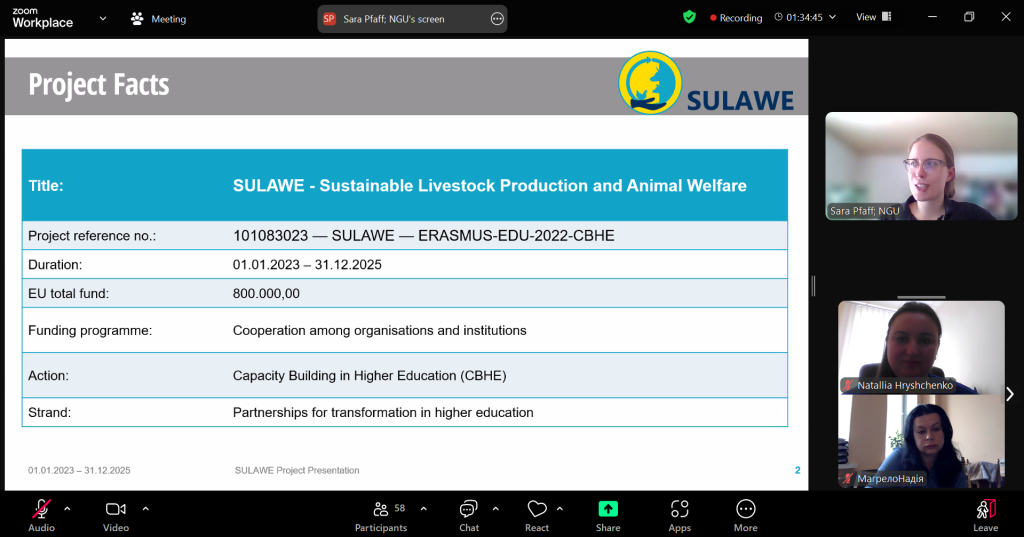Expand reactions caret next to React

tap(560, 509)
